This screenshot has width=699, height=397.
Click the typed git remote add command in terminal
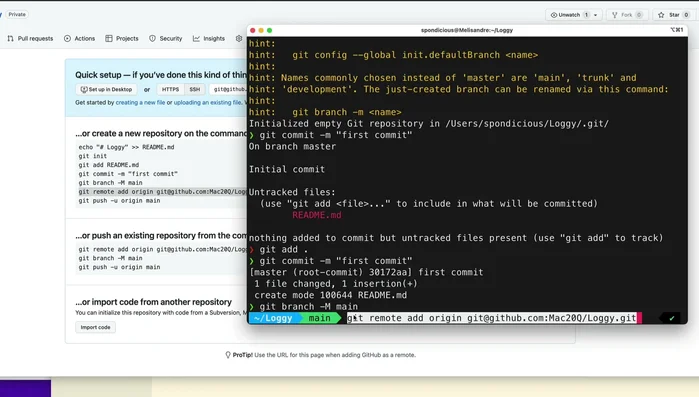[x=491, y=318]
